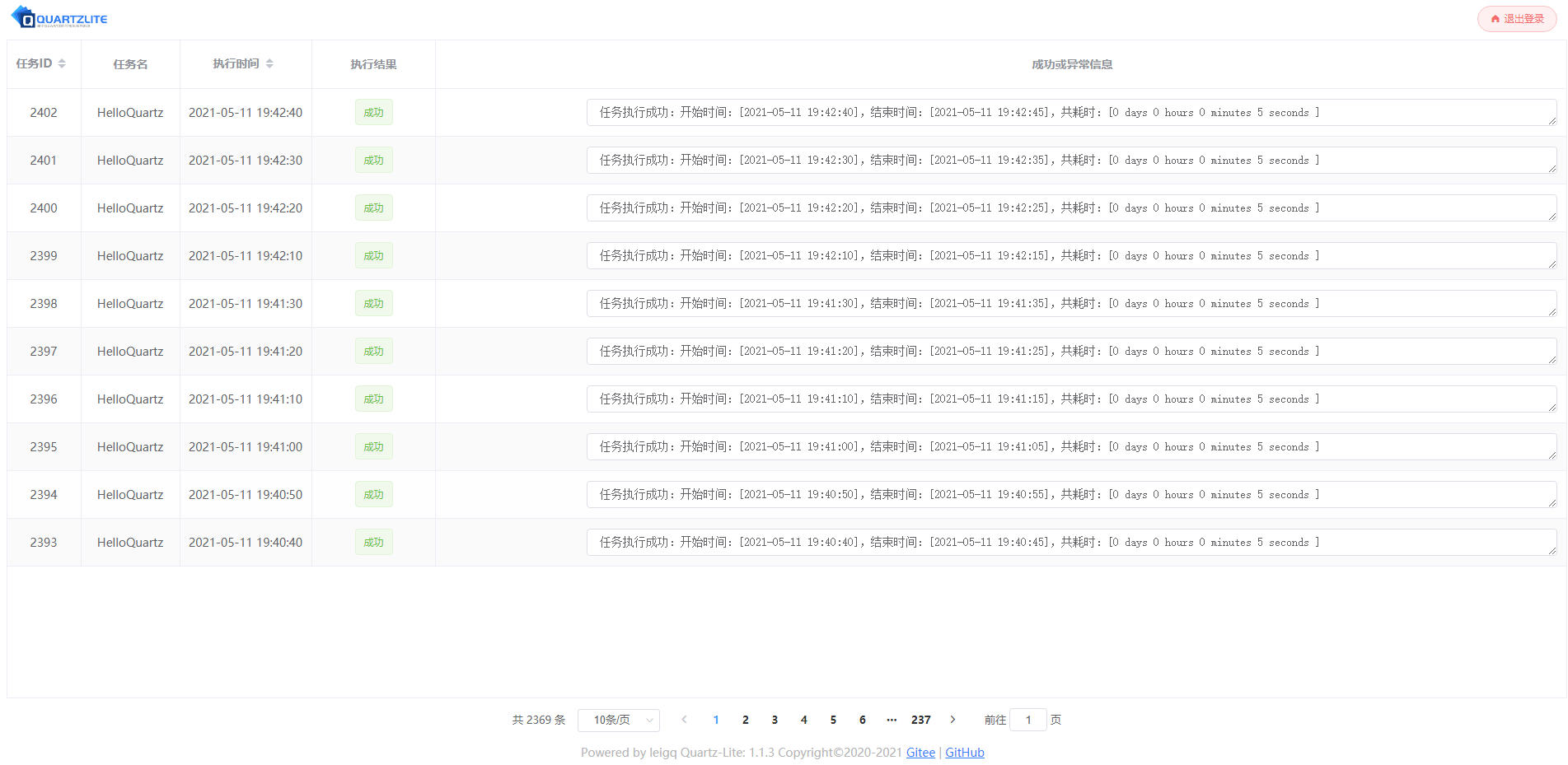This screenshot has width=1568, height=765.
Task: Open the GitHub link
Action: coord(964,753)
